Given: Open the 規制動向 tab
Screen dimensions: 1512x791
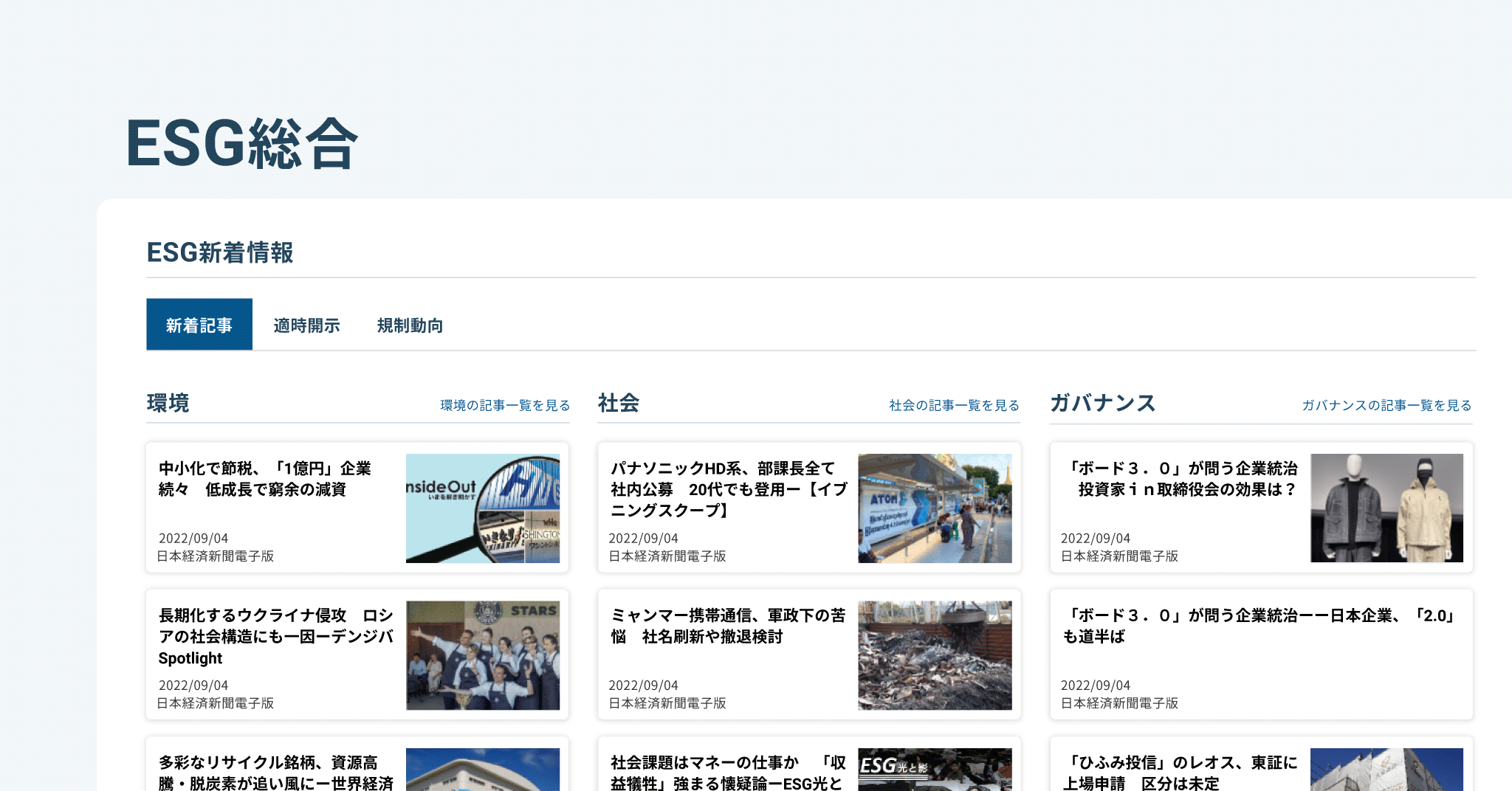Looking at the screenshot, I should (410, 325).
